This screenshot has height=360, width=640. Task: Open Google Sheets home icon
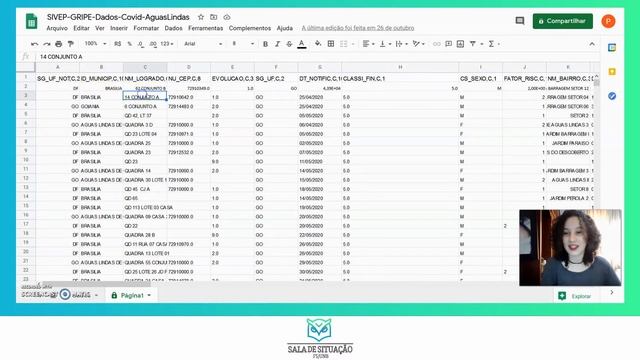(x=31, y=21)
